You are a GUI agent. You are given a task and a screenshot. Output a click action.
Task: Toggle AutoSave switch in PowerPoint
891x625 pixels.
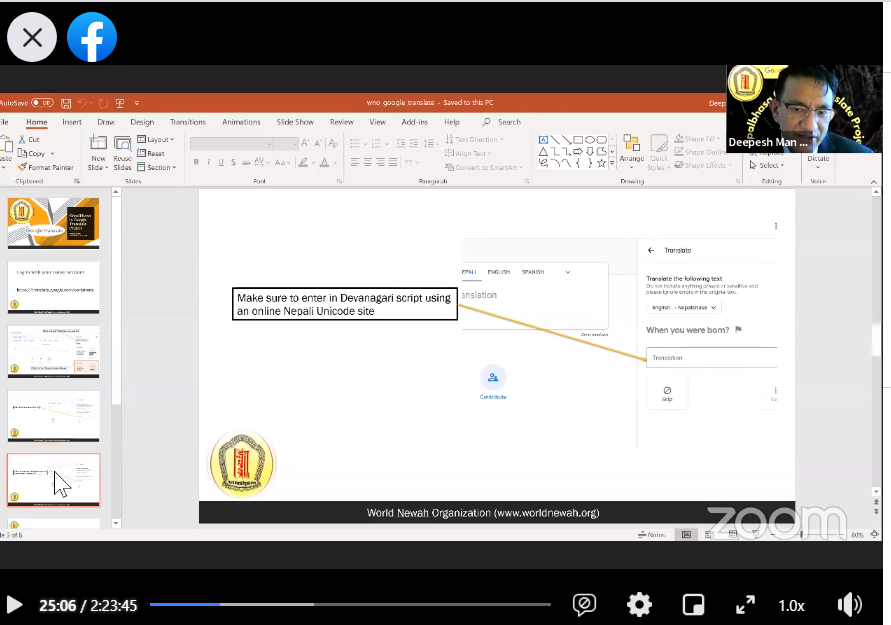pyautogui.click(x=42, y=103)
